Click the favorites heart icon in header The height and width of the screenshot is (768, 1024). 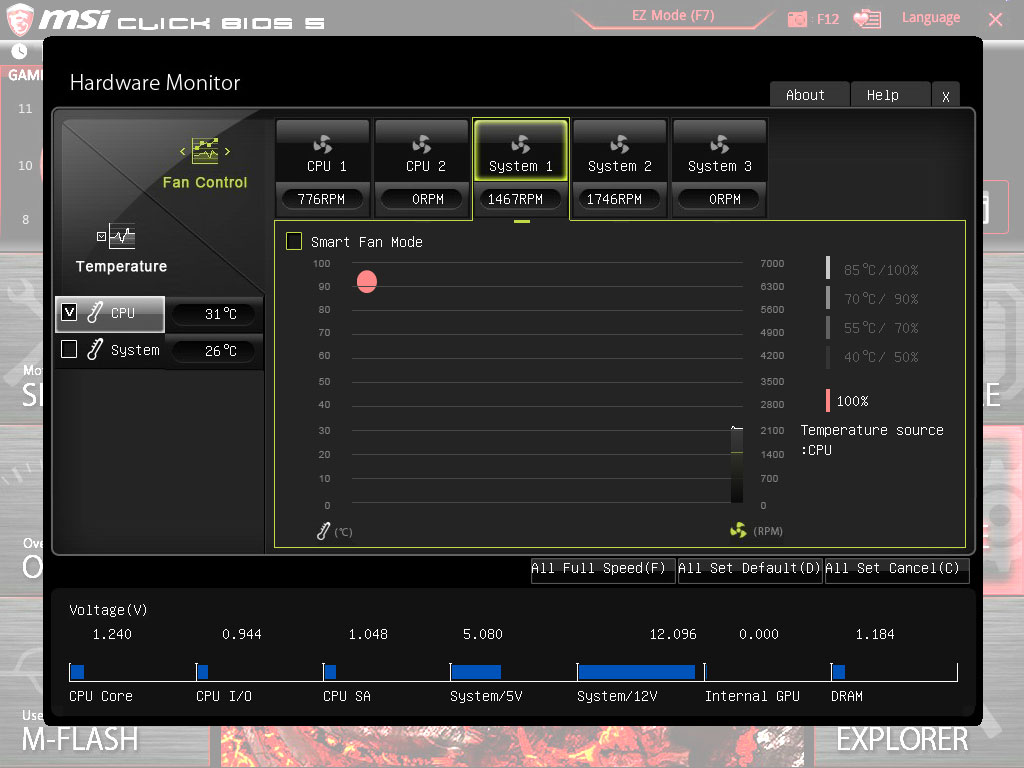tap(867, 19)
